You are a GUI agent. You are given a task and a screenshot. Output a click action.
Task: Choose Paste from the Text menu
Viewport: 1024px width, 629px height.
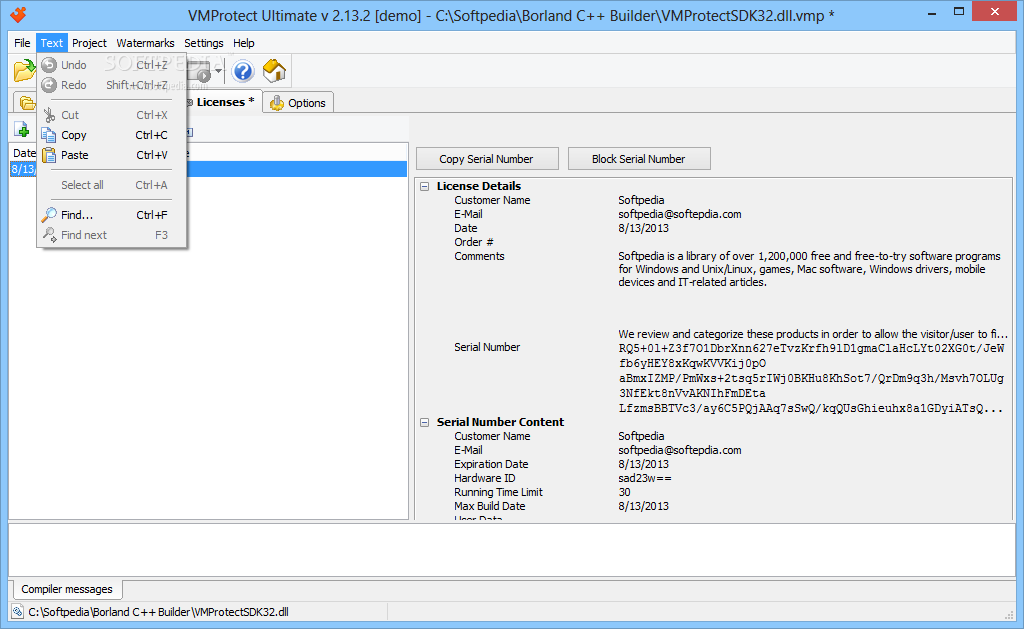click(112, 155)
